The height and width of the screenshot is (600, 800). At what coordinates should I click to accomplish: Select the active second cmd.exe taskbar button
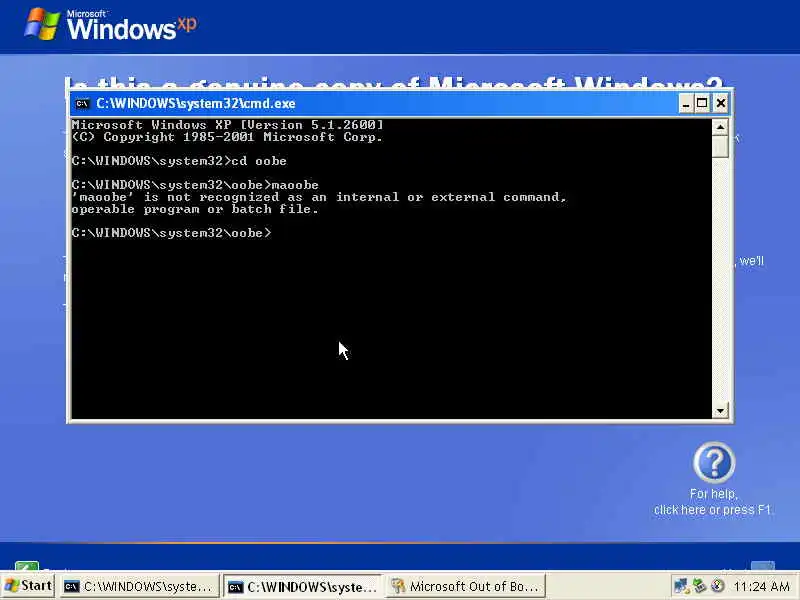click(302, 587)
